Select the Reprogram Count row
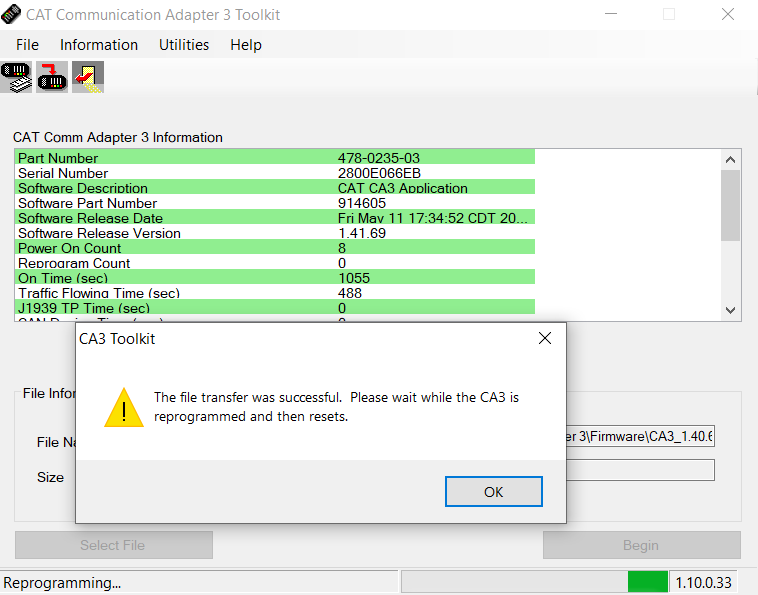Screen dimensions: 758x595 (275, 262)
